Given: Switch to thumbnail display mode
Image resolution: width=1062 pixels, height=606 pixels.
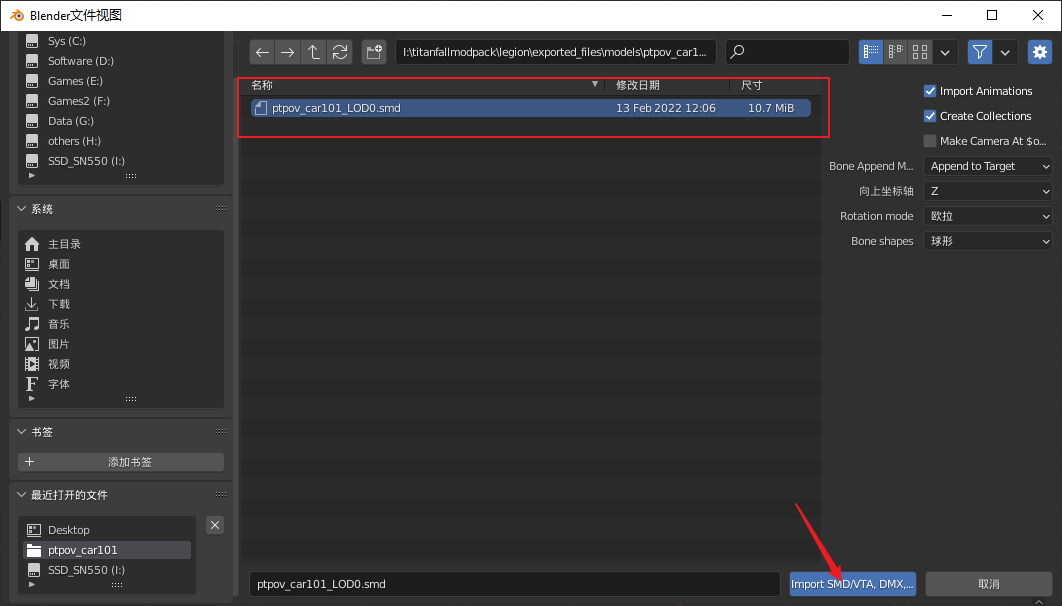Looking at the screenshot, I should (x=920, y=52).
